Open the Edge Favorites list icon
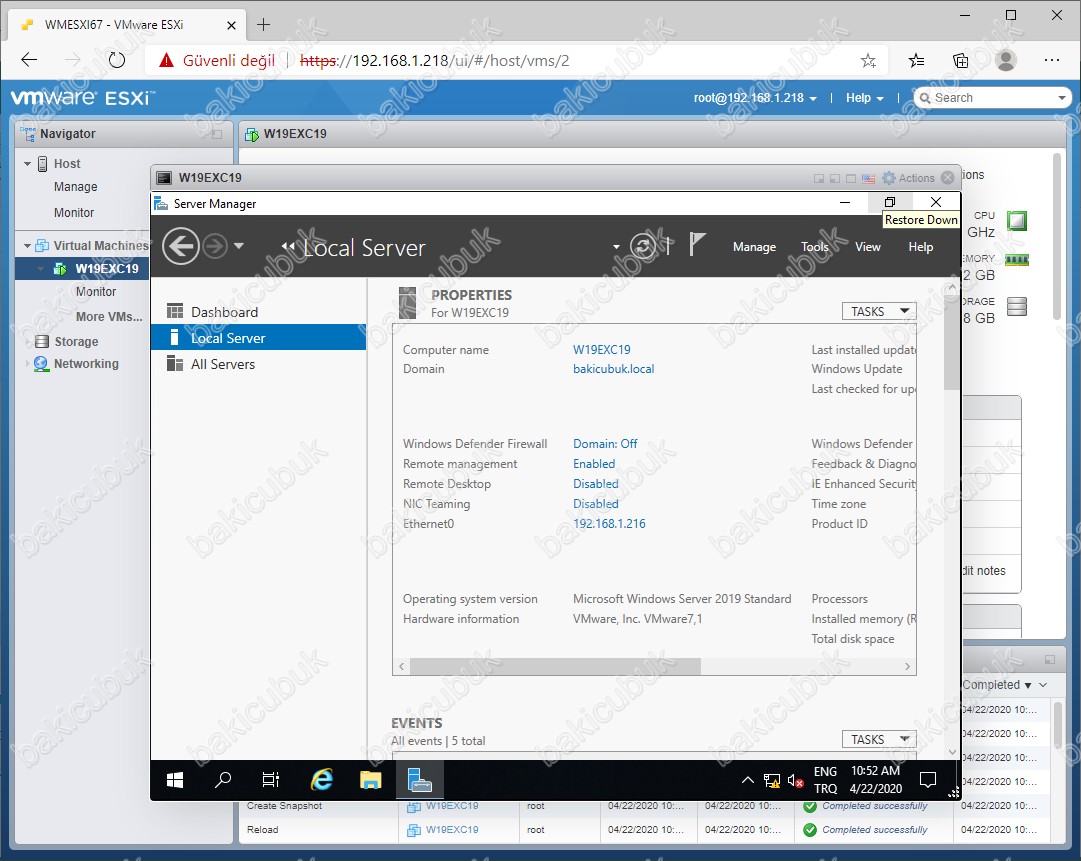Viewport: 1081px width, 861px height. click(916, 61)
